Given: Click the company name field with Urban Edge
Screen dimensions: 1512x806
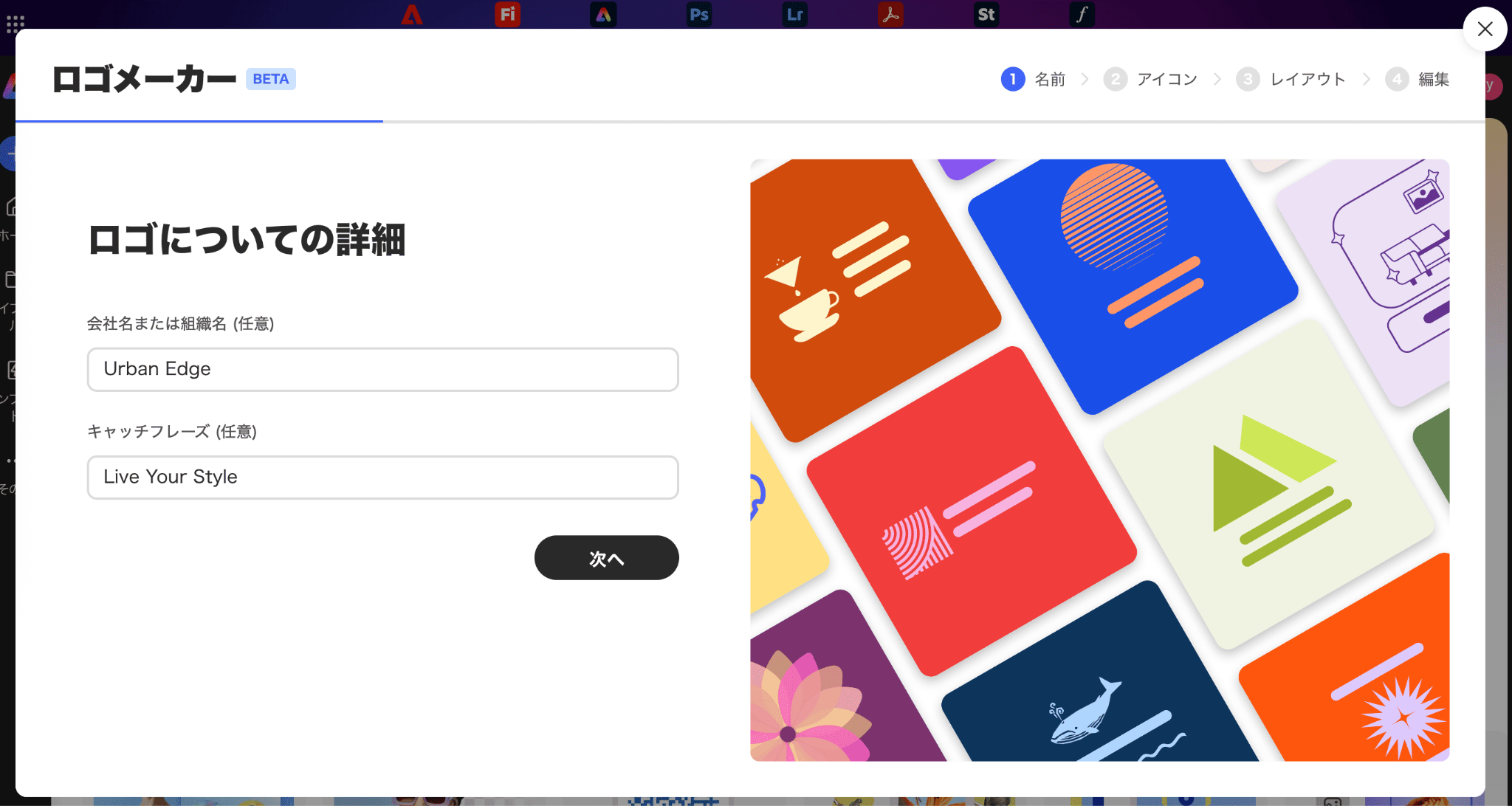Looking at the screenshot, I should (x=382, y=369).
